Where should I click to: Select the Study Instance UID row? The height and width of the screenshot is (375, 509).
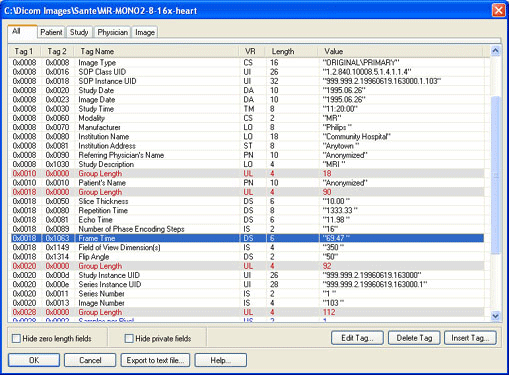(246, 275)
